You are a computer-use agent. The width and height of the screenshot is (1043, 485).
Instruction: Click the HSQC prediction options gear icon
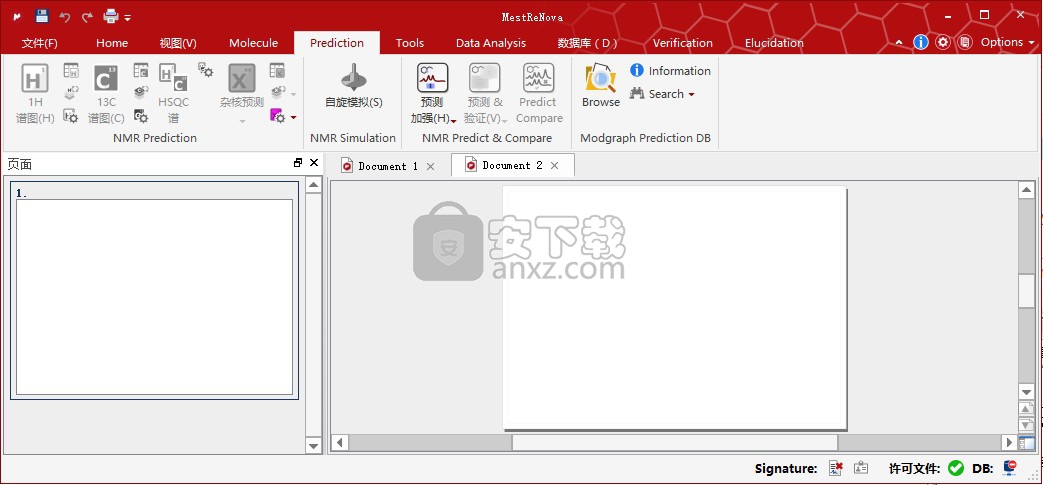pos(206,70)
